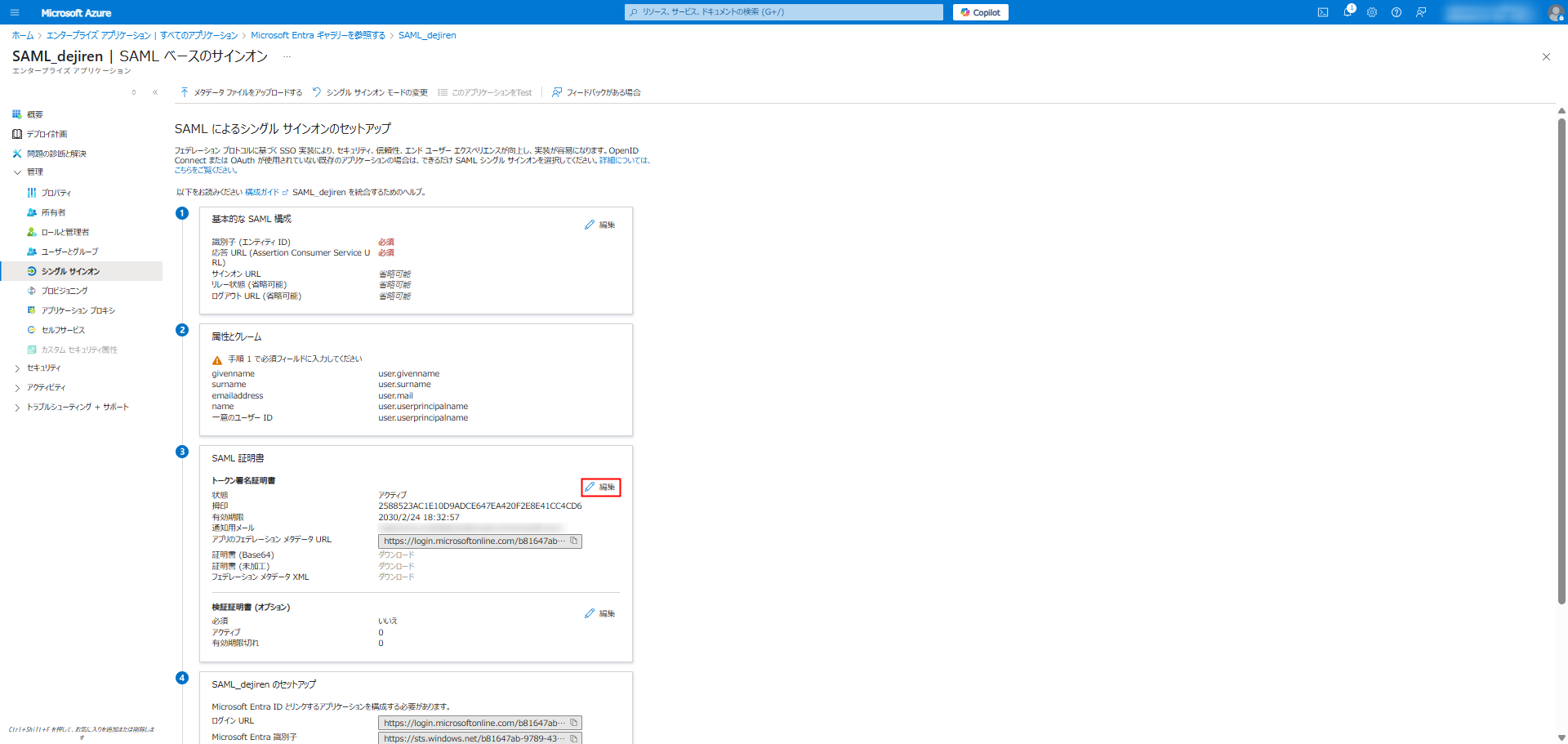The width and height of the screenshot is (1568, 744).
Task: Click the SAML_dejiren breadcrumb link
Action: click(427, 35)
